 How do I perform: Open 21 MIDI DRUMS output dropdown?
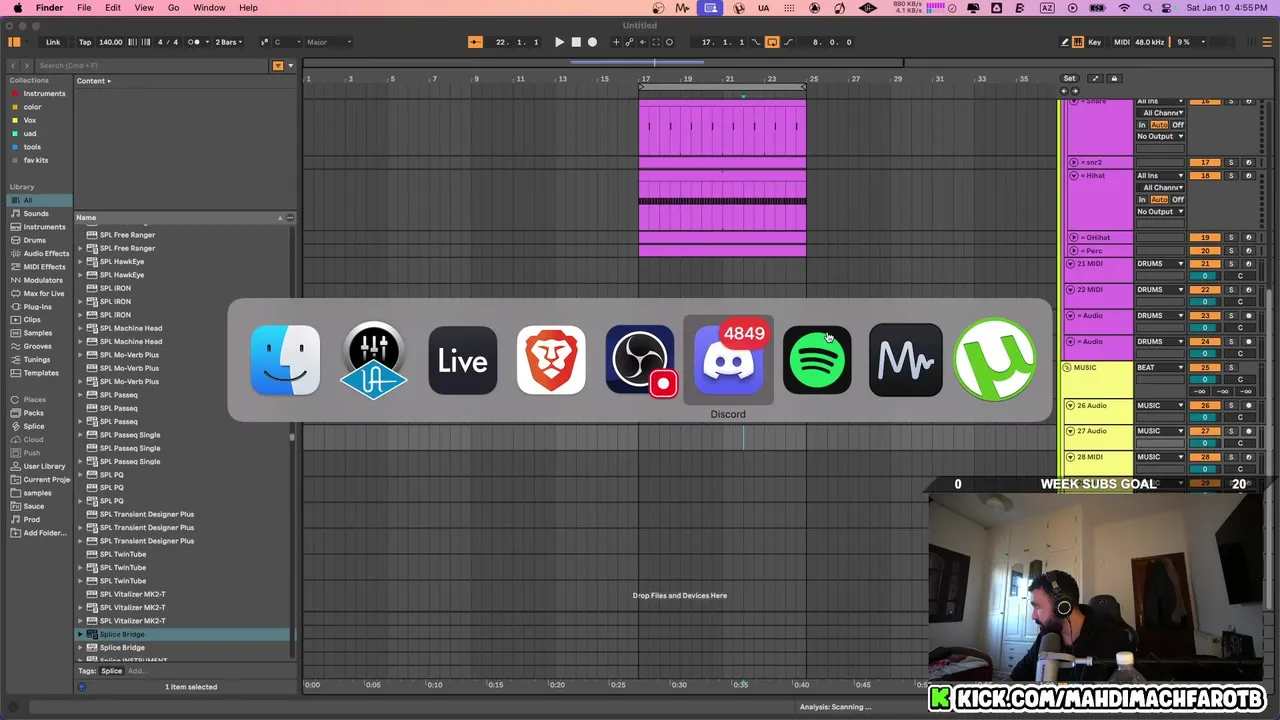pyautogui.click(x=1160, y=264)
